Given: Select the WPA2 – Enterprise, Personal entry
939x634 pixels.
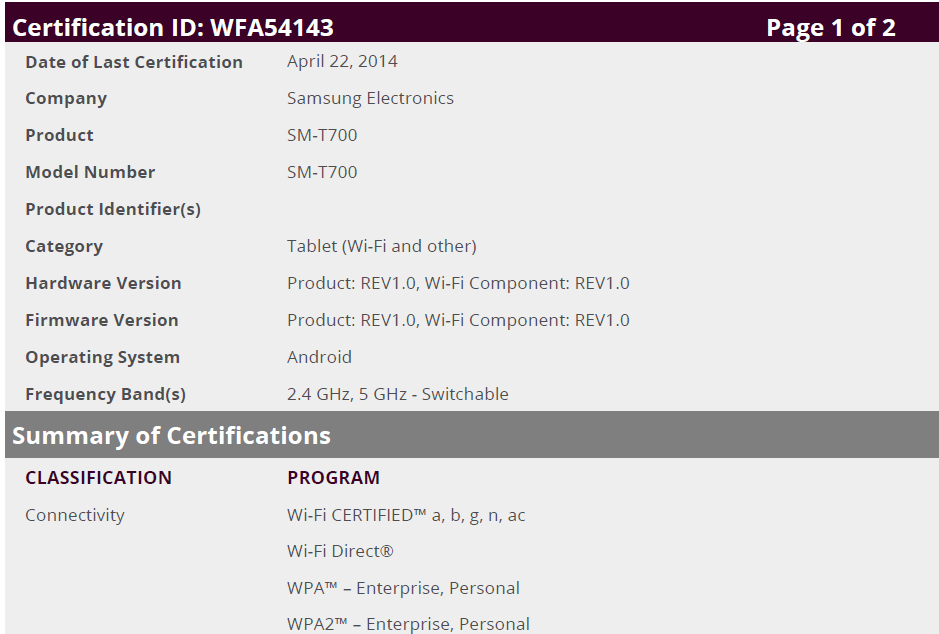Looking at the screenshot, I should click(x=408, y=624).
